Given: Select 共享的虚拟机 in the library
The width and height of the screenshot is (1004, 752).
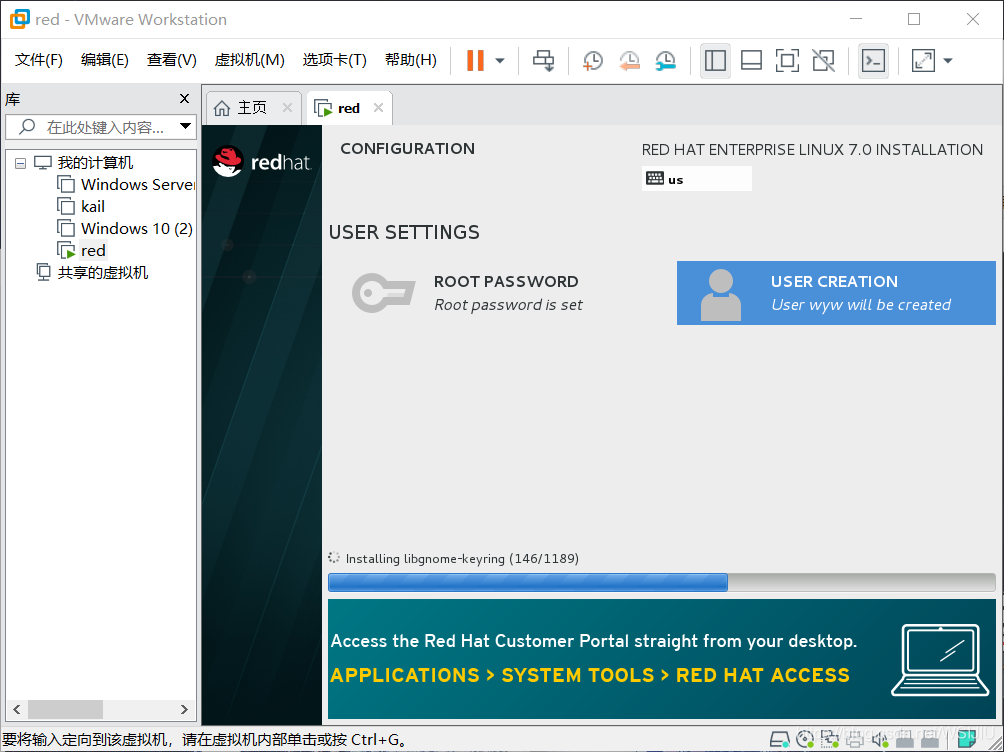Looking at the screenshot, I should click(x=102, y=272).
